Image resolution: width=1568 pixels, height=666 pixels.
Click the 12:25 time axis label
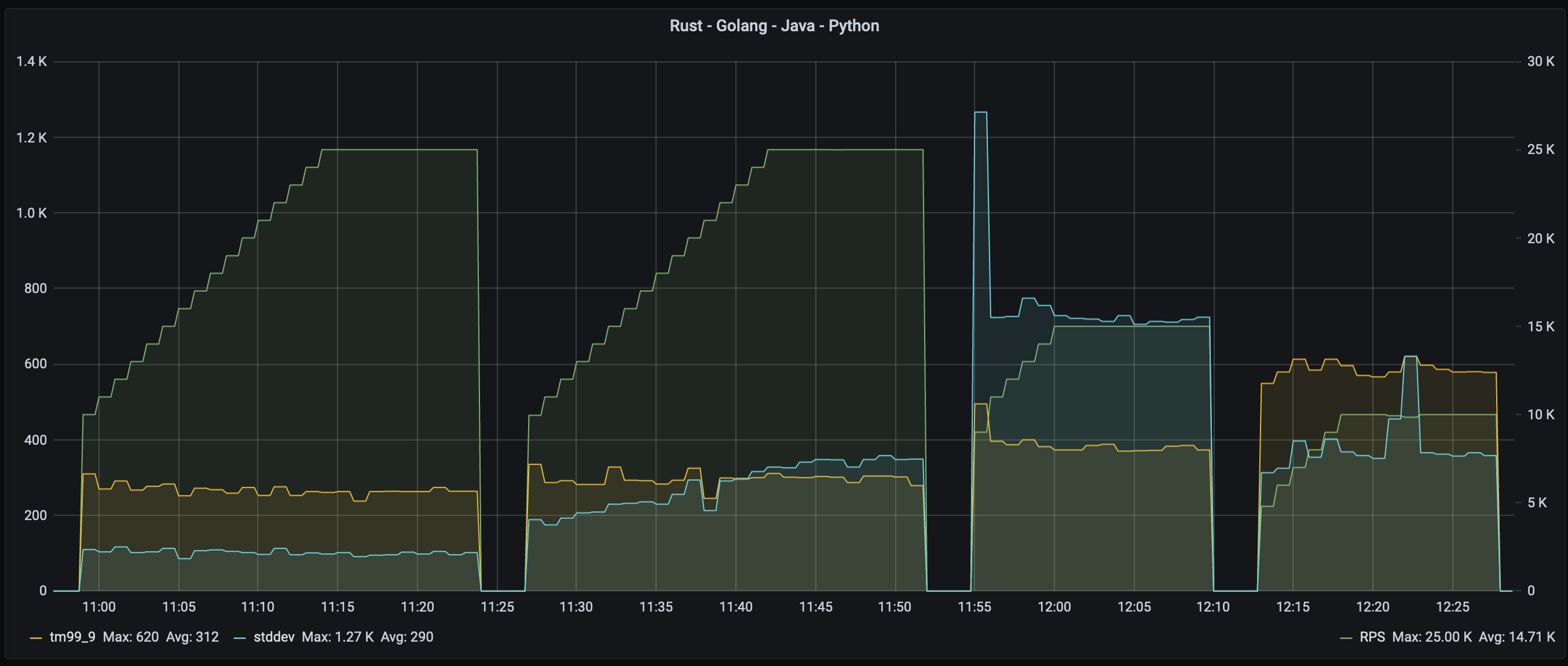coord(1452,606)
